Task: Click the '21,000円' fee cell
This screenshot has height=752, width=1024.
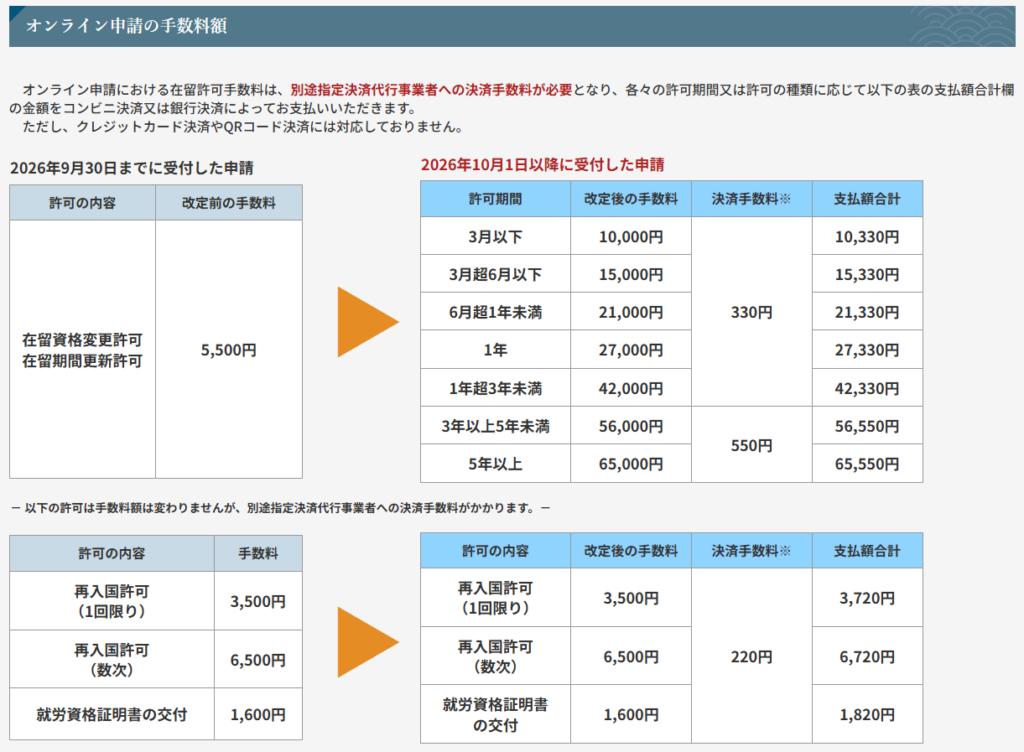Action: (x=631, y=312)
